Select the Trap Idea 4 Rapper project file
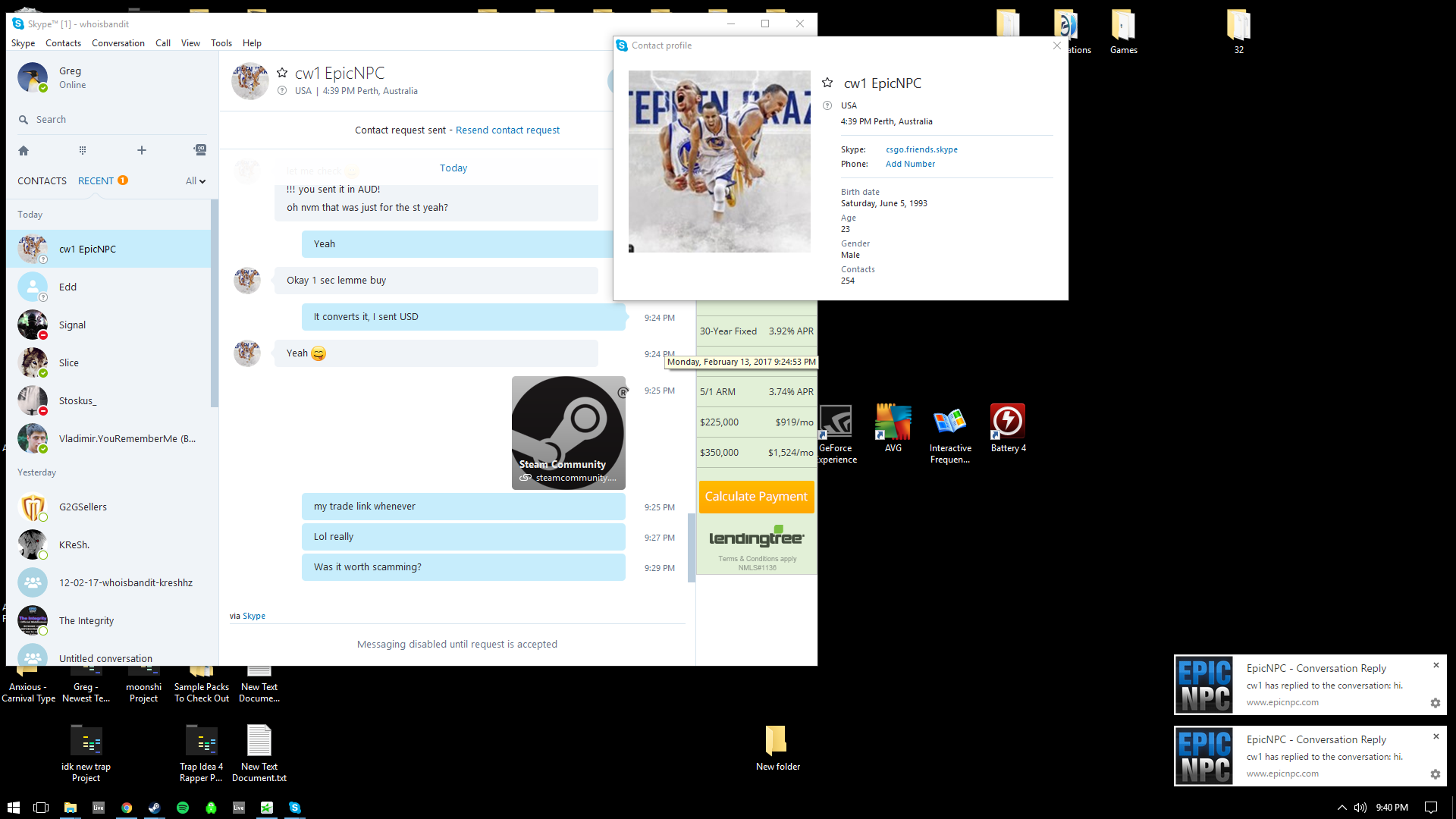Image resolution: width=1456 pixels, height=819 pixels. pyautogui.click(x=201, y=753)
